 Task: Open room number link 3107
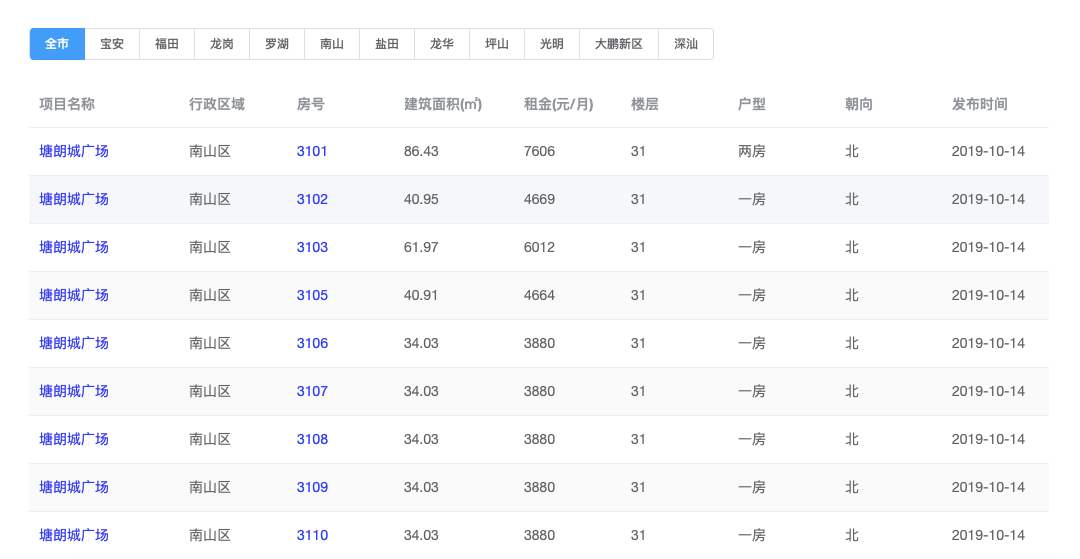tap(312, 392)
